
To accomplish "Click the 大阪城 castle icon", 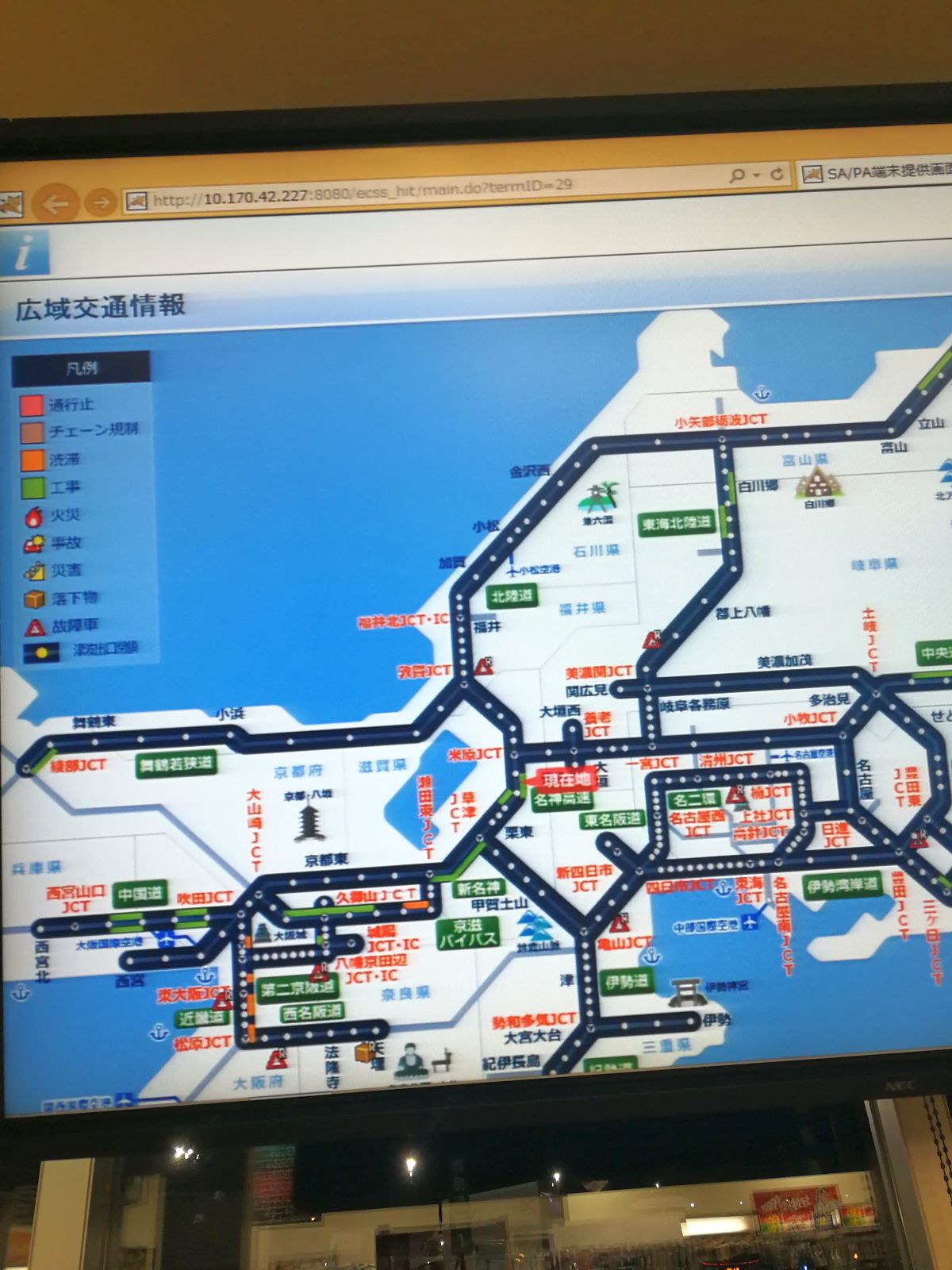I will (x=262, y=934).
